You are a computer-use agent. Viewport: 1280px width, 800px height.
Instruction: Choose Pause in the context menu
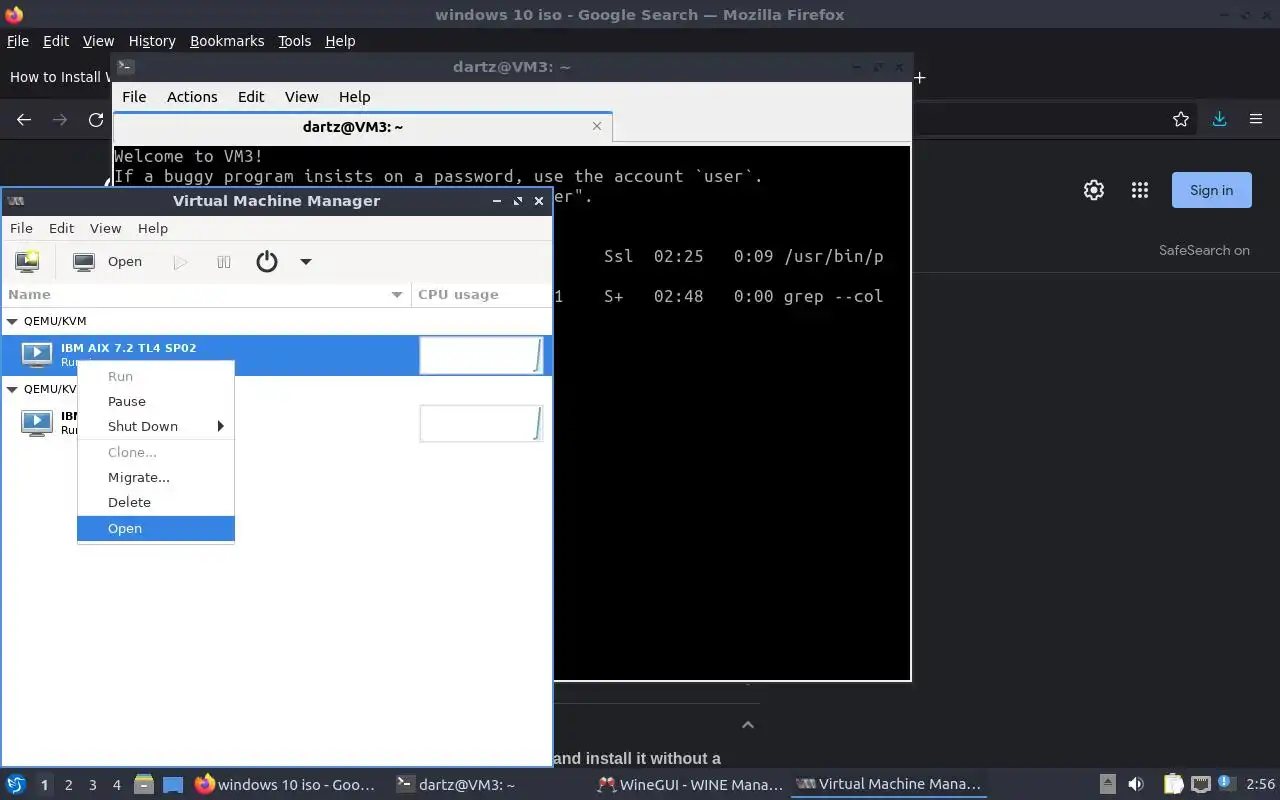pyautogui.click(x=156, y=401)
